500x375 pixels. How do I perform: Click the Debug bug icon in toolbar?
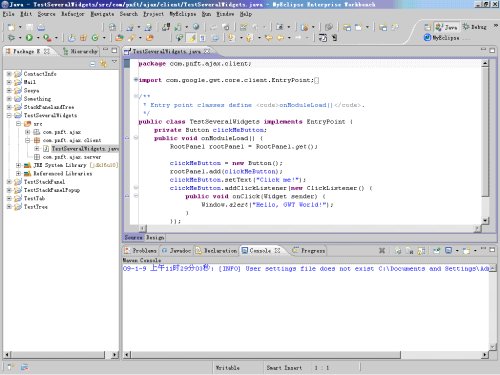click(11, 38)
